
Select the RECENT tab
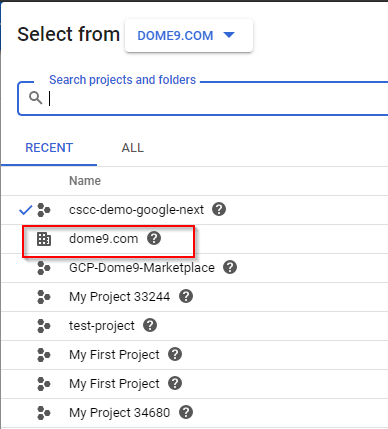pyautogui.click(x=49, y=148)
